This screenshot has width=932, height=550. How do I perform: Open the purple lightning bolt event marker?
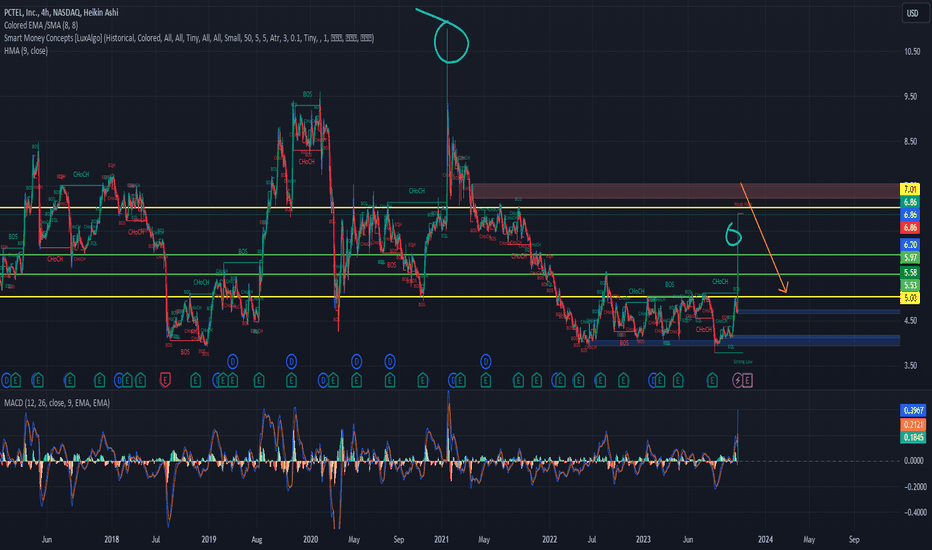pyautogui.click(x=737, y=380)
